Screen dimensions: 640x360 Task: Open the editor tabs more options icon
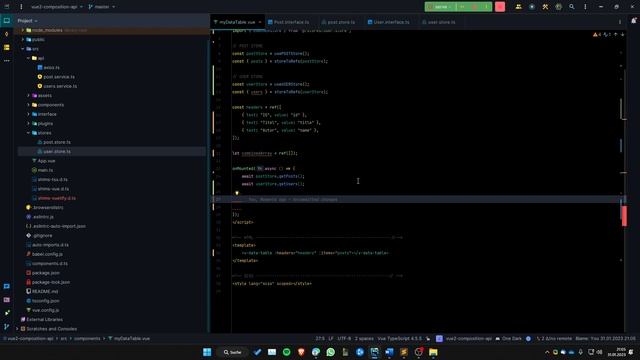[x=620, y=22]
